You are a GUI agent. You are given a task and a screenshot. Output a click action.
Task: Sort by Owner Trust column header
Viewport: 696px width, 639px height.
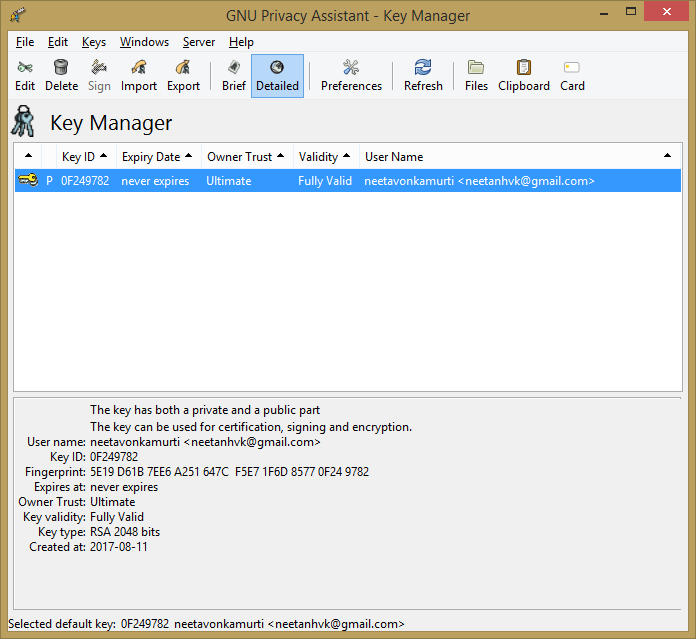[x=245, y=157]
